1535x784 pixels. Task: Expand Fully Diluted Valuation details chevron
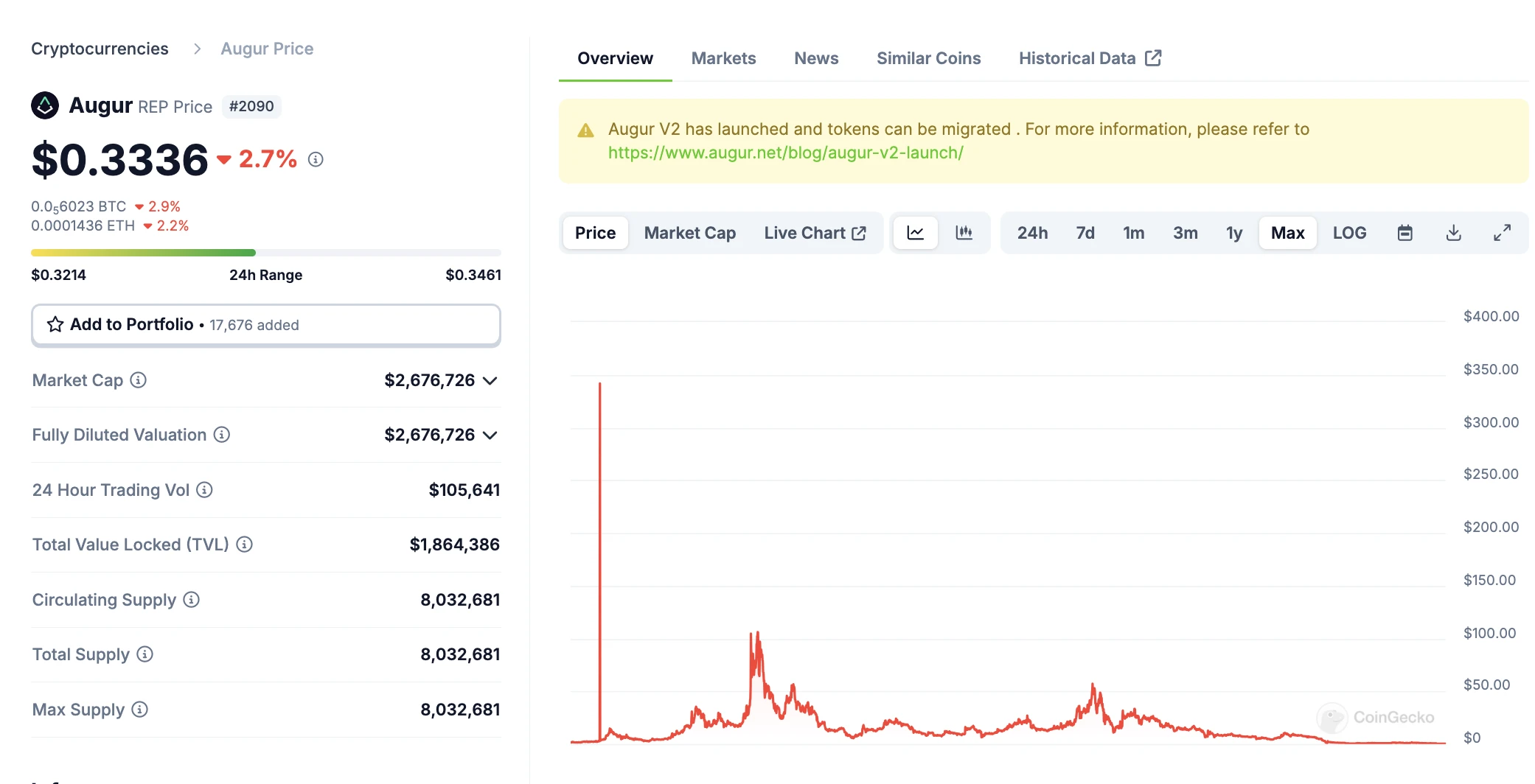point(490,435)
